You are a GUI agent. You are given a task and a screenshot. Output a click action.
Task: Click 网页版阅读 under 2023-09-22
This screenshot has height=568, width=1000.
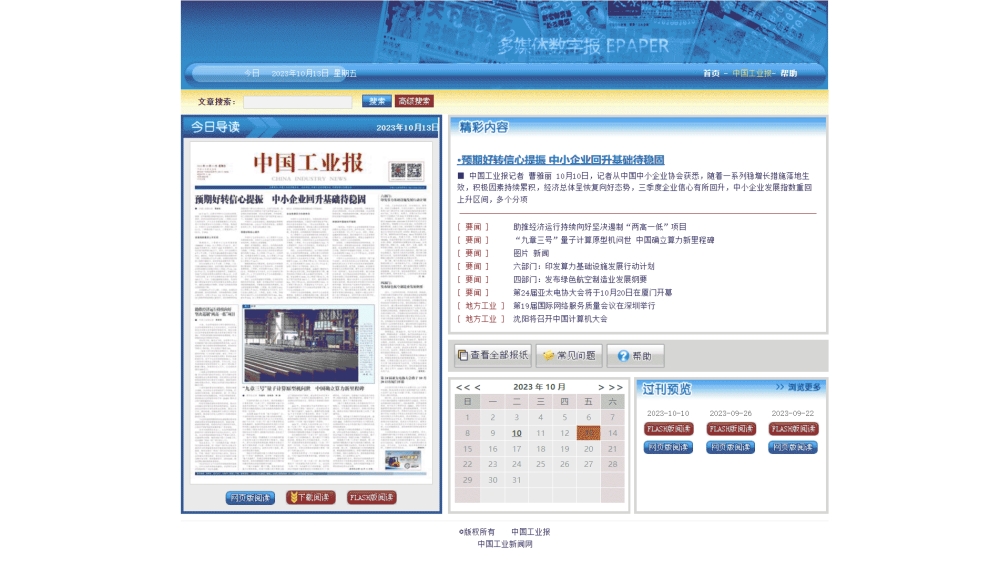click(793, 448)
